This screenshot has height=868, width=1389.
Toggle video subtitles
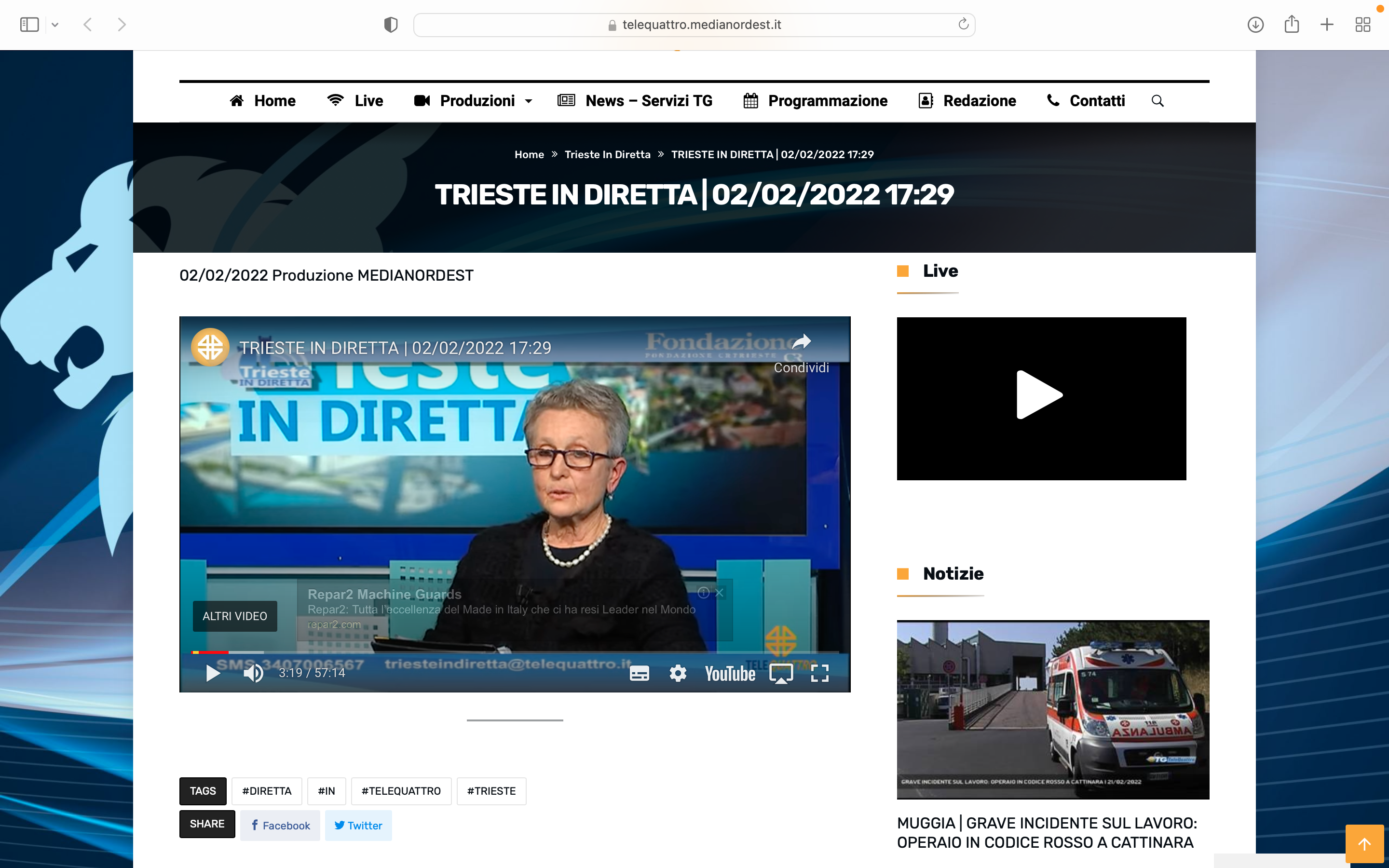coord(640,673)
